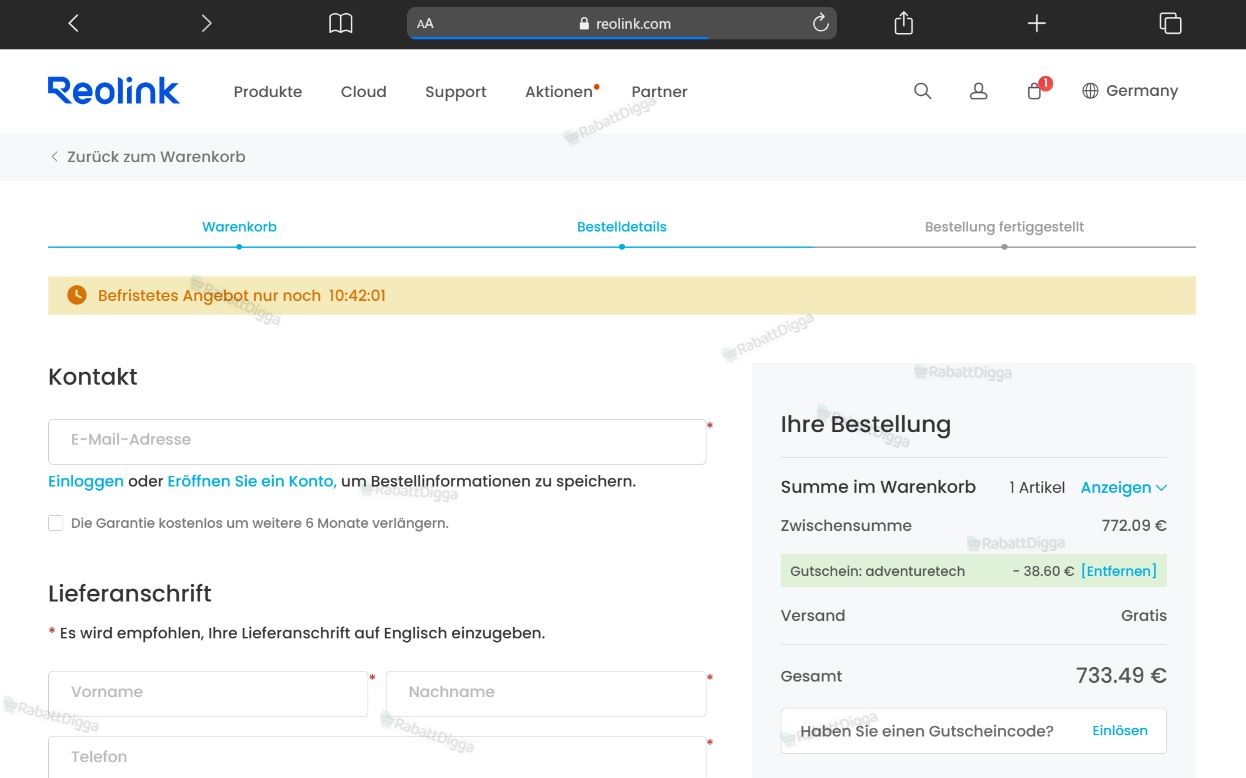Viewport: 1246px width, 778px height.
Task: Click the Zwischensumme value 772.09 €
Action: pos(1134,526)
